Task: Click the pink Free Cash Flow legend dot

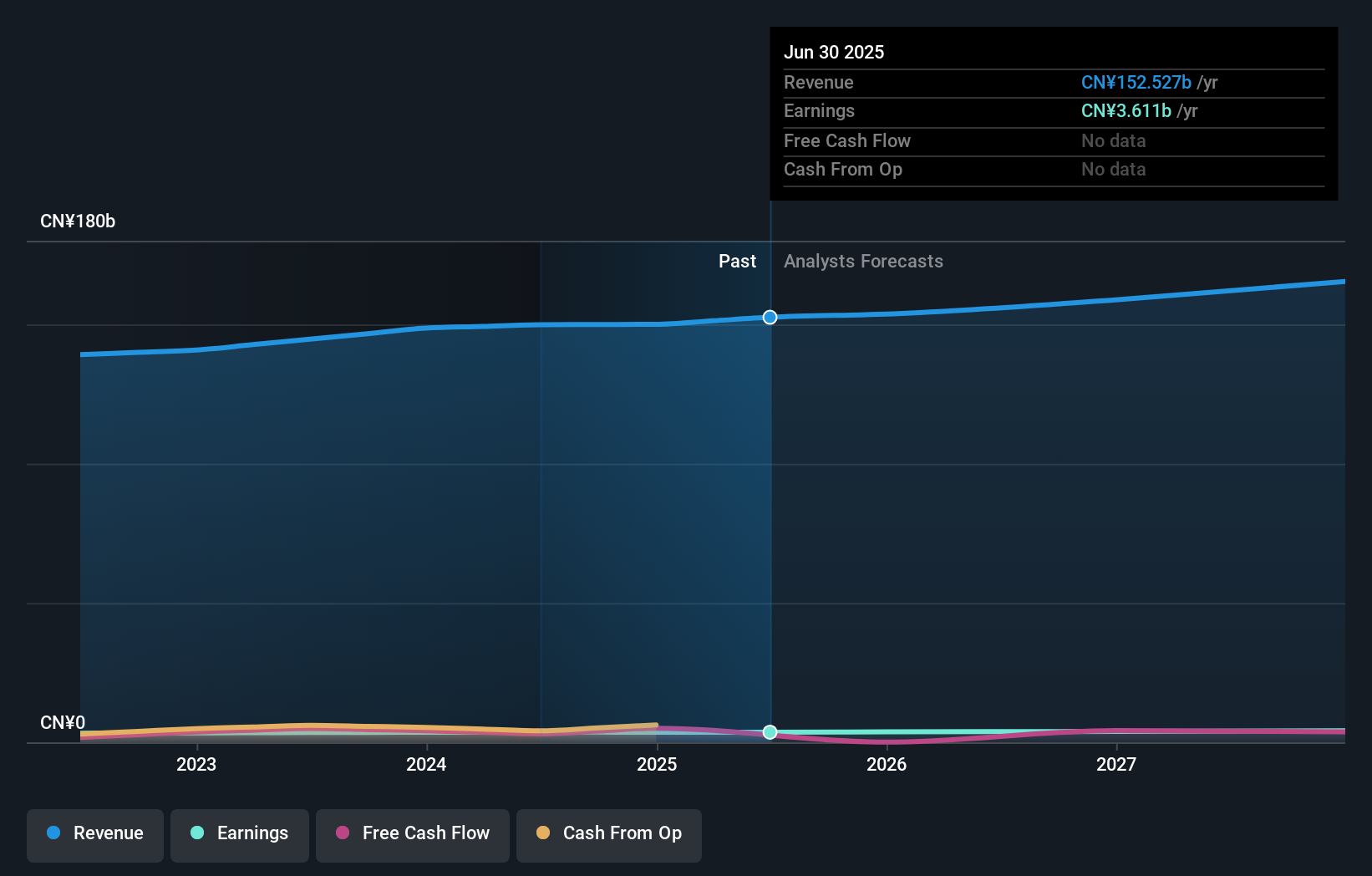Action: 342,833
